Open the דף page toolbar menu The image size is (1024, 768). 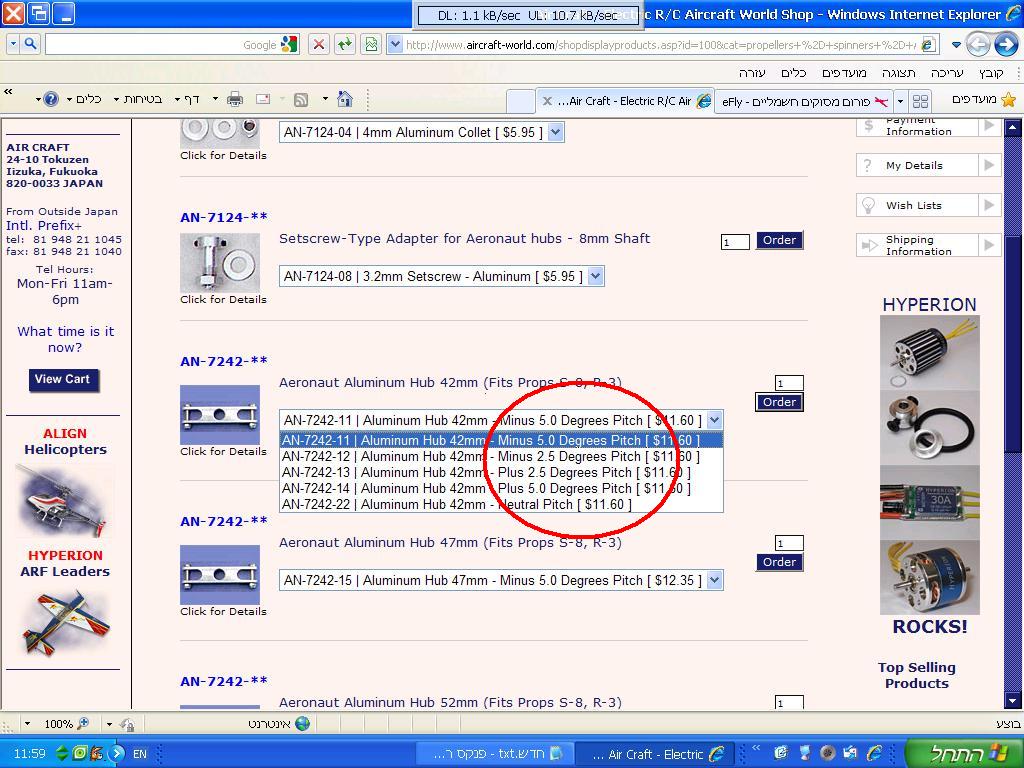click(x=187, y=99)
